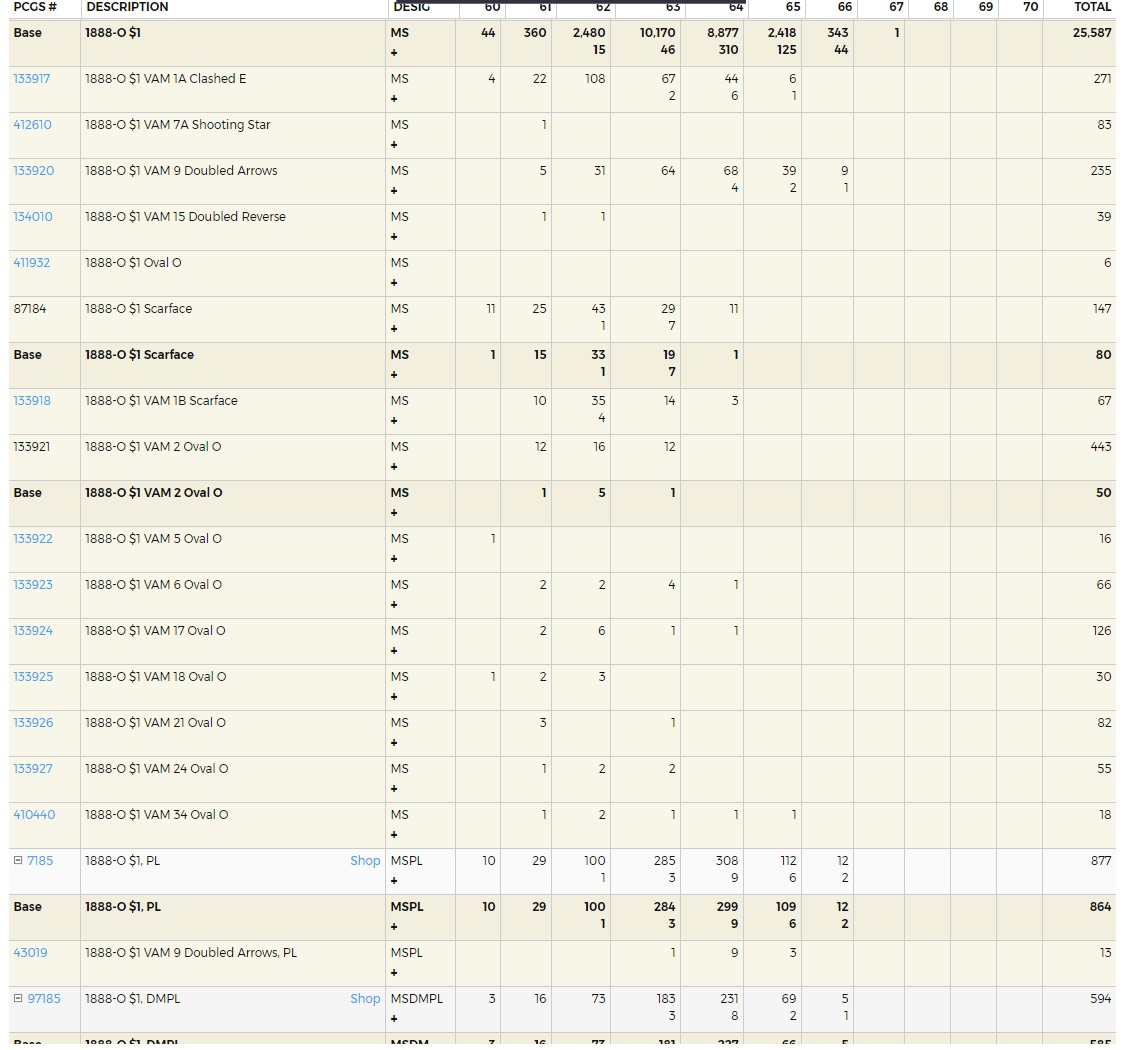Open PCGS number 7185 link
This screenshot has width=1124, height=1050.
click(x=40, y=861)
